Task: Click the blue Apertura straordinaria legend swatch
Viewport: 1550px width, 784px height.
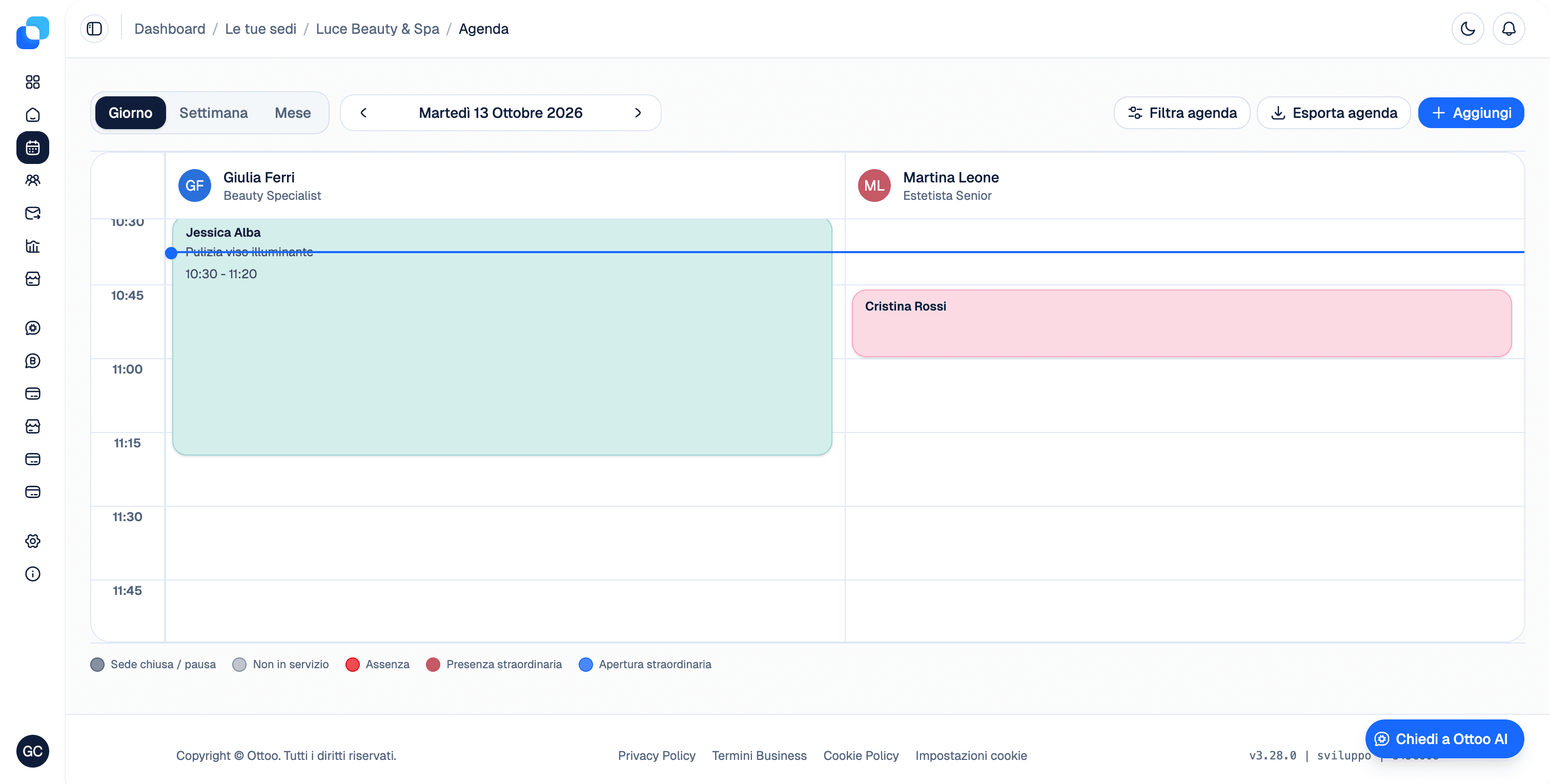Action: 585,664
